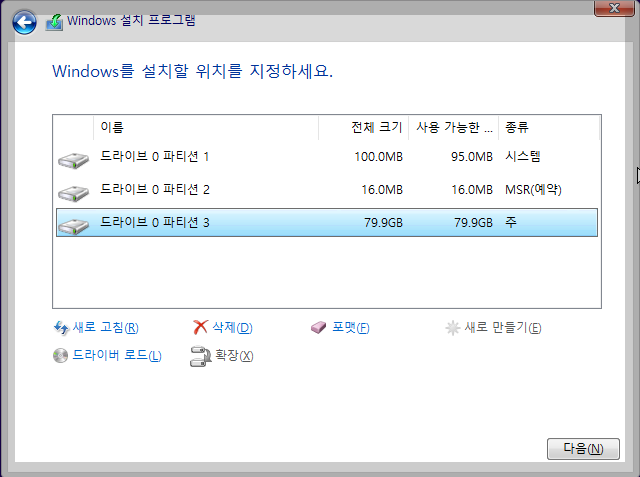Screen dimensions: 640x477
Task: Open 드라이버 로드(L) link
Action: pyautogui.click(x=117, y=355)
